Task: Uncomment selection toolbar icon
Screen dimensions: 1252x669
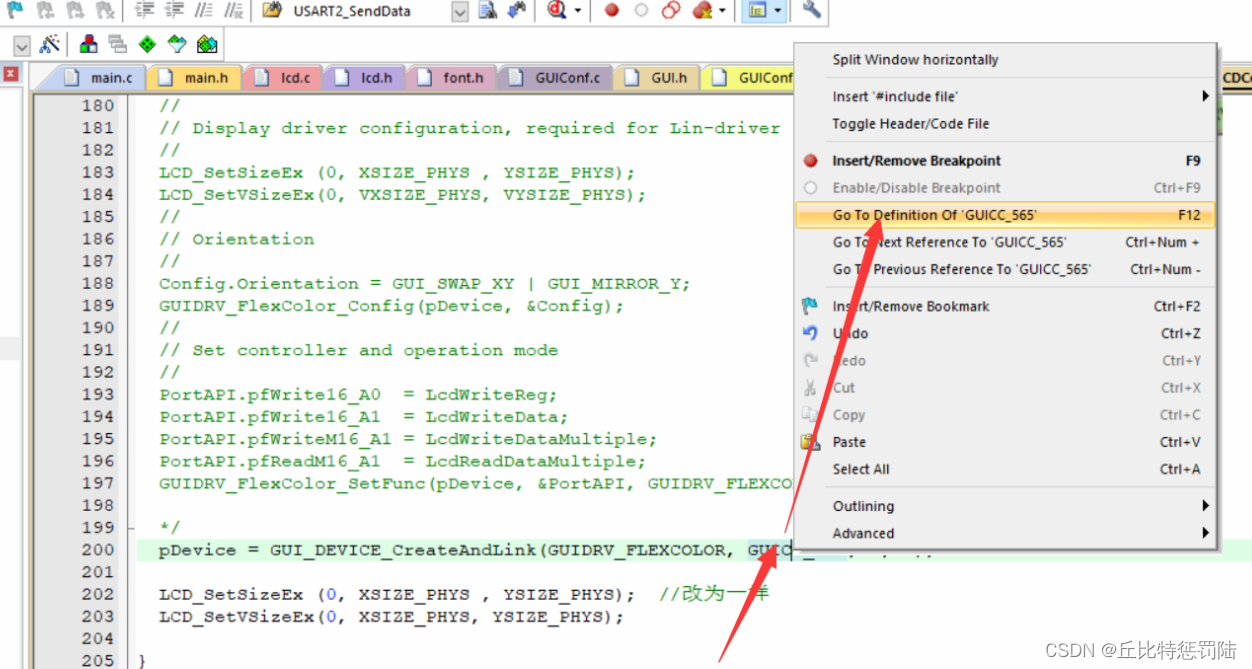Action: 233,10
